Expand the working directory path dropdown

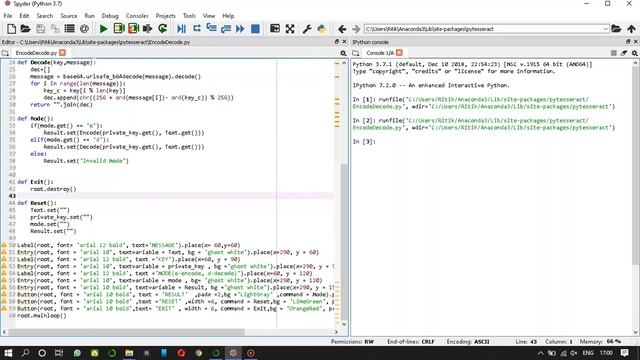click(605, 29)
